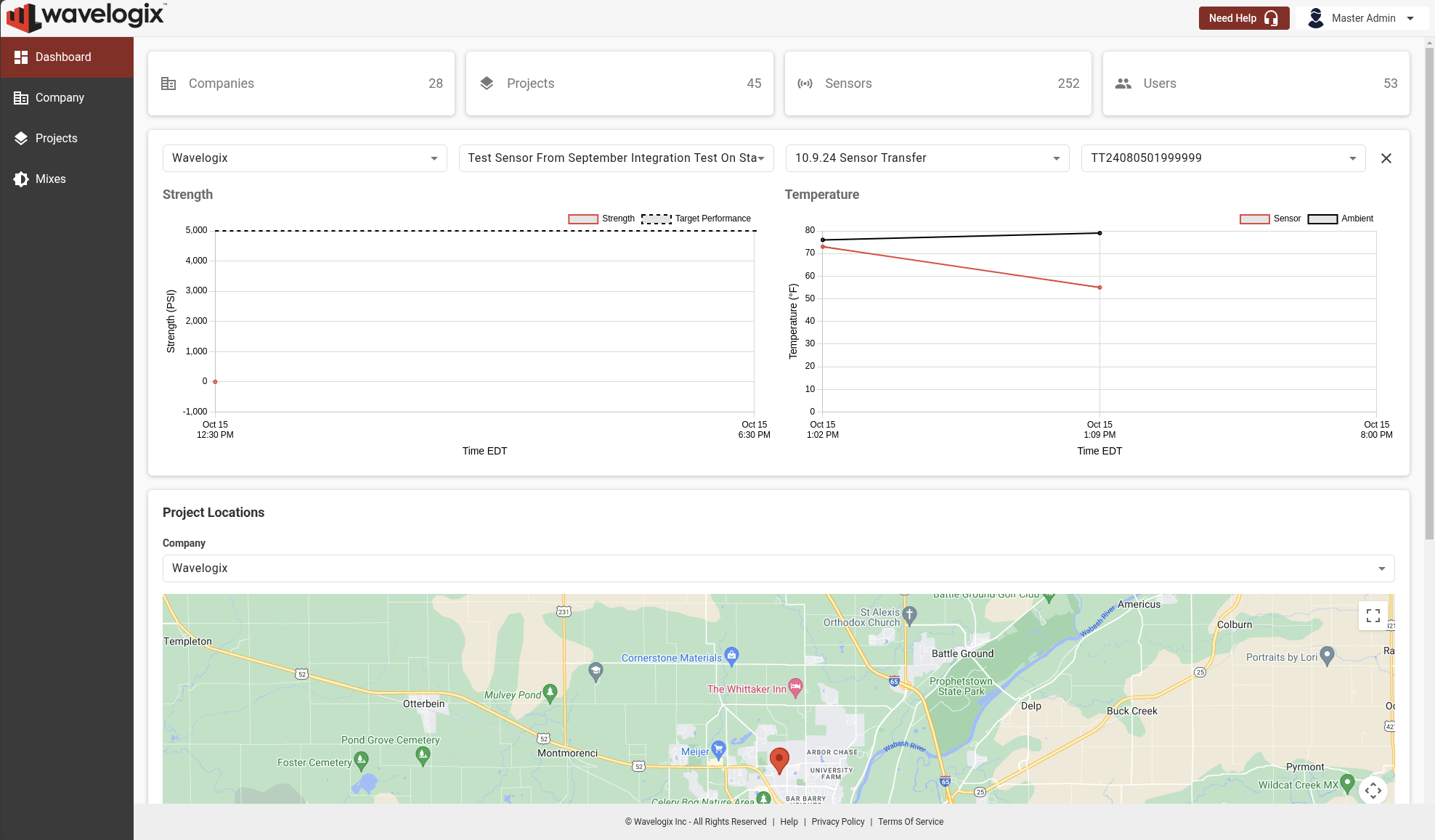Open Projects via the layers icon
This screenshot has height=840, width=1435.
(20, 138)
